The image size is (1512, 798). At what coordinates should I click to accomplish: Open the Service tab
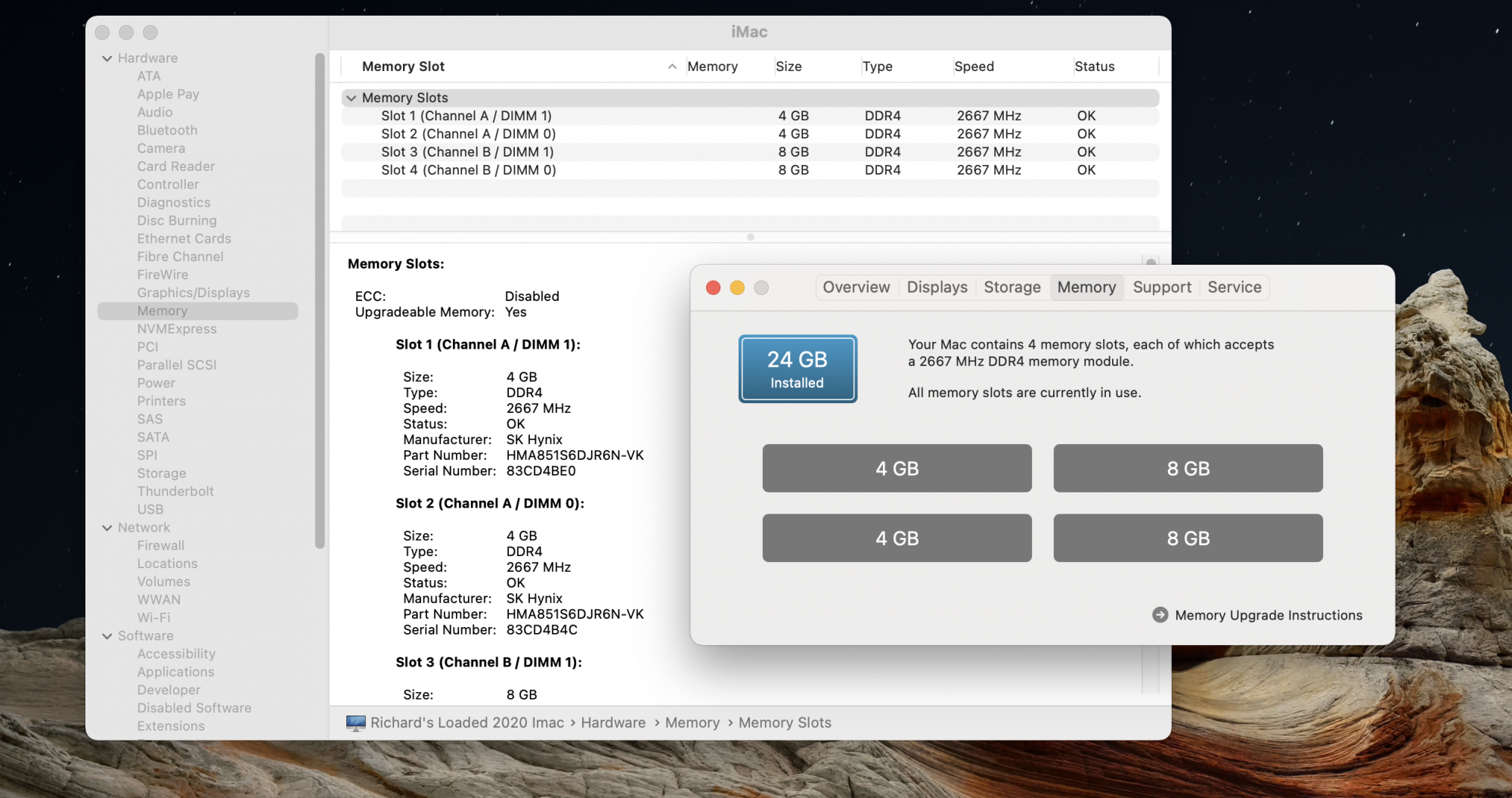tap(1235, 287)
